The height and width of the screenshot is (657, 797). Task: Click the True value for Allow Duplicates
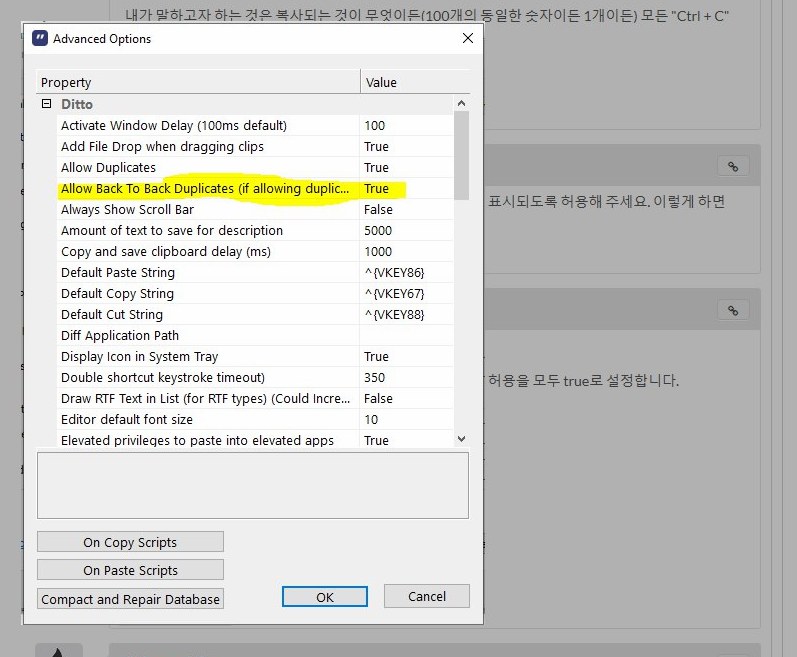(406, 168)
